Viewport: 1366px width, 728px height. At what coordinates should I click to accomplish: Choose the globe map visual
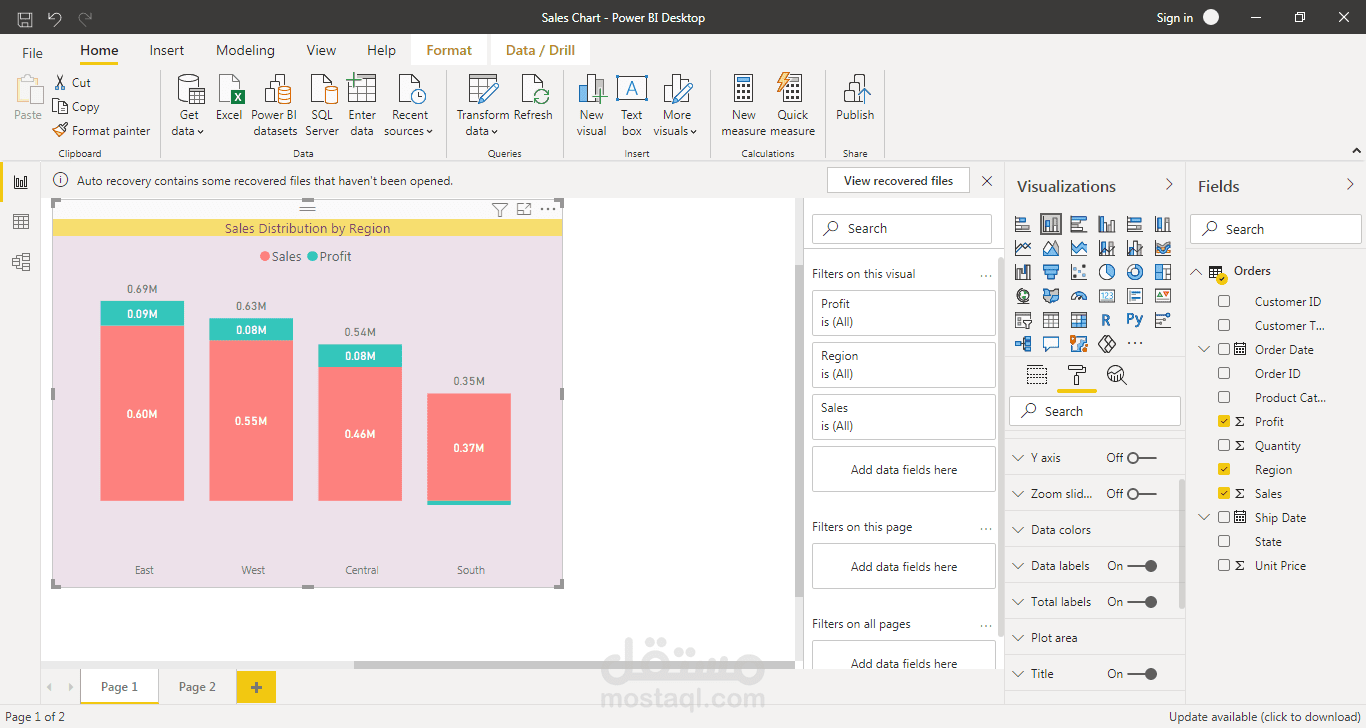click(1023, 296)
